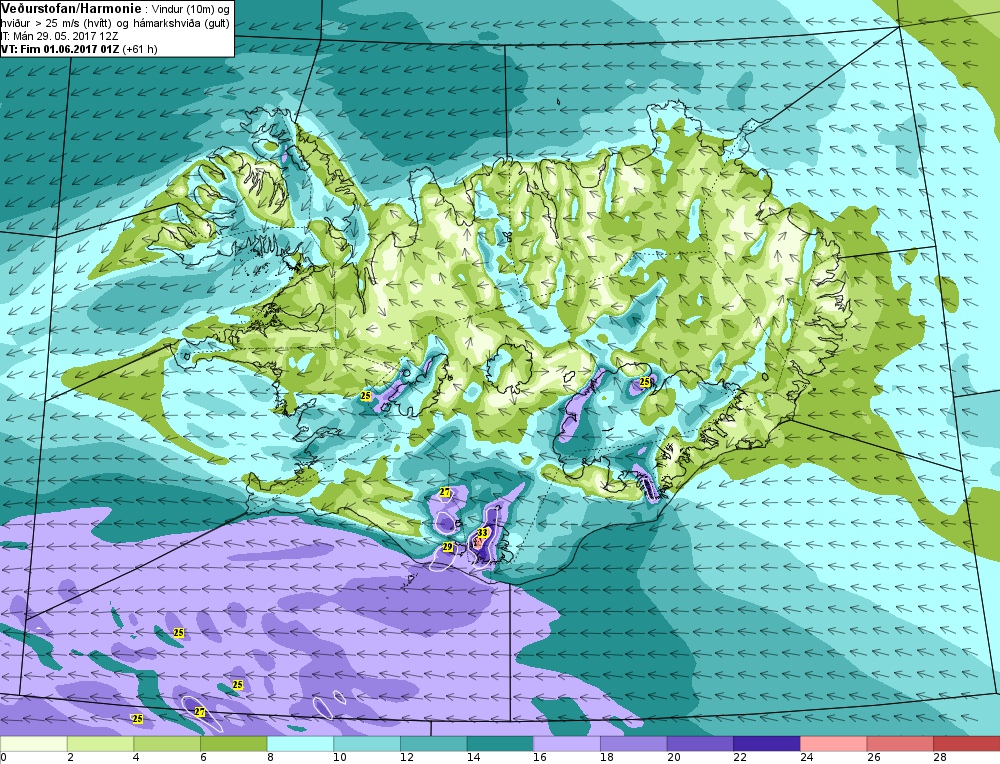This screenshot has height=764, width=1000.
Task: Click the light lavender 16–18 m/s legend swatch
Action: click(x=567, y=744)
